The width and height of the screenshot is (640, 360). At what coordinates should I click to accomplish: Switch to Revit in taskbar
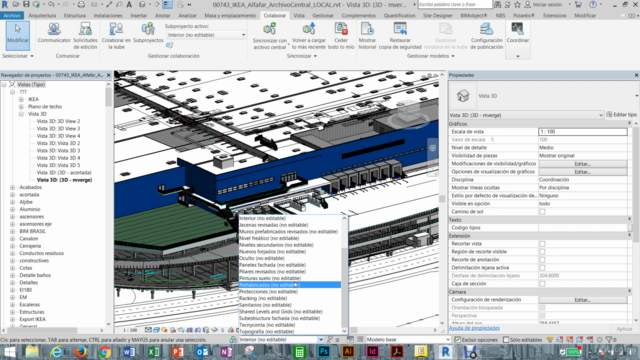coord(445,351)
